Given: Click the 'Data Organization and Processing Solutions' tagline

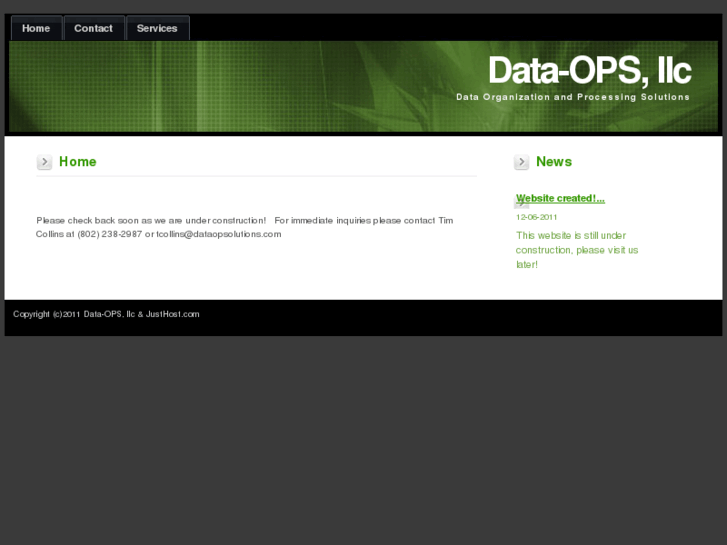Looking at the screenshot, I should pyautogui.click(x=573, y=97).
